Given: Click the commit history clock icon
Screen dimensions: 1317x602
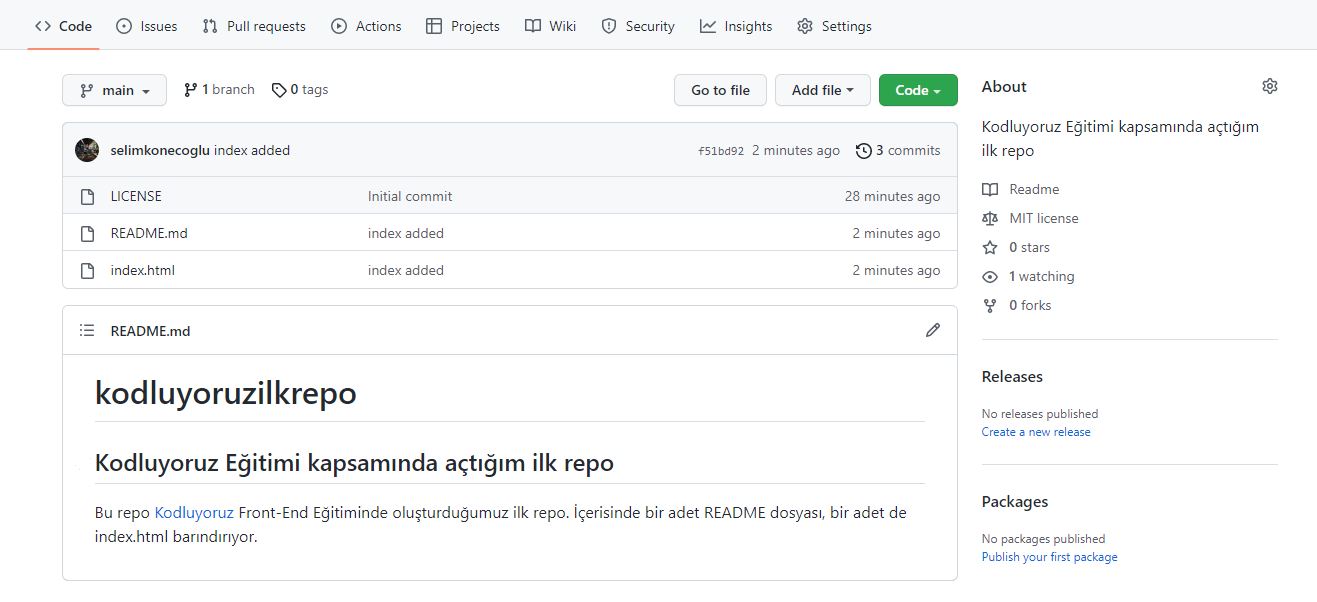Looking at the screenshot, I should pyautogui.click(x=863, y=150).
